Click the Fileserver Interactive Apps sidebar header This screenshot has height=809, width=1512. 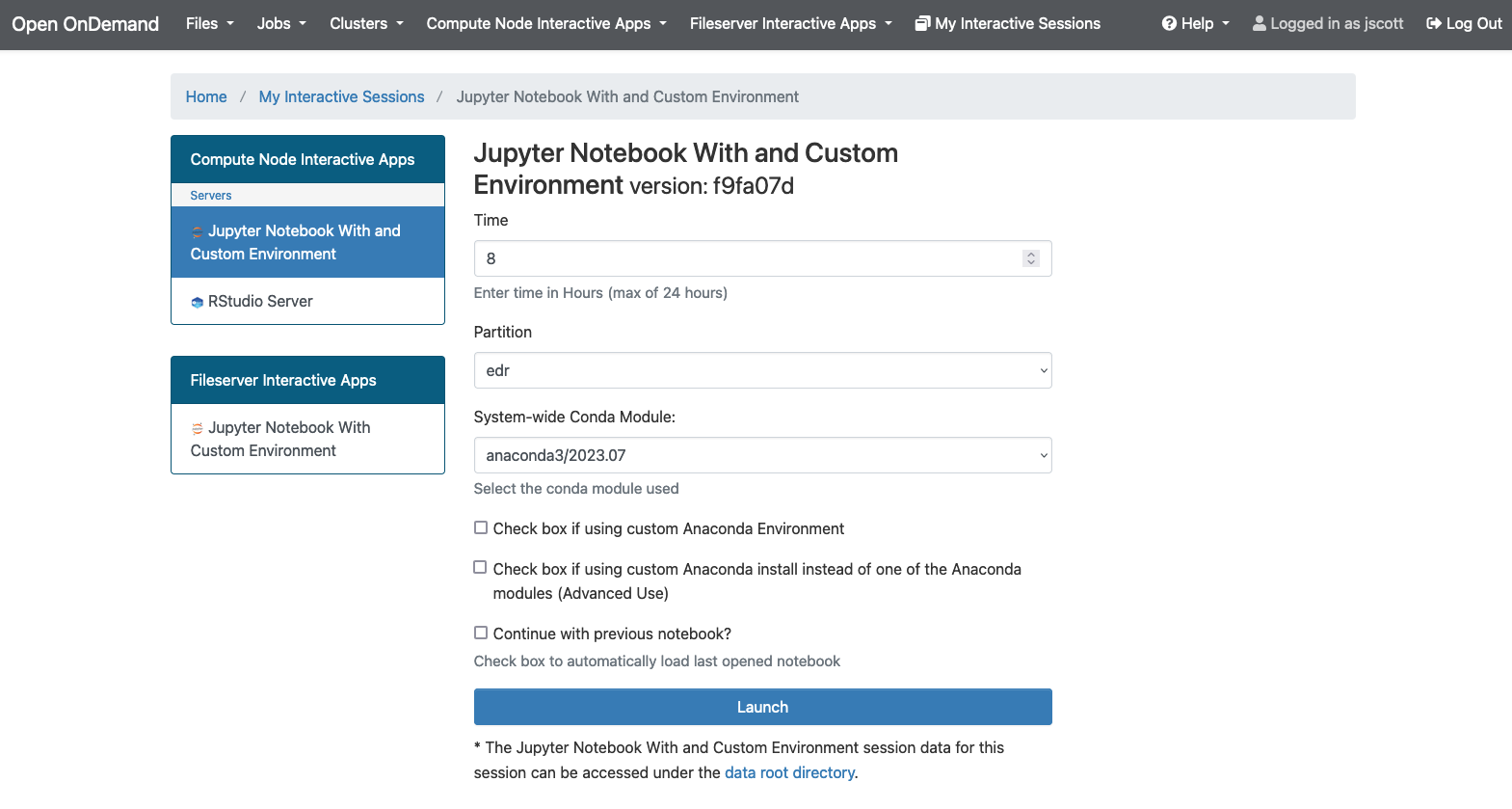pos(307,380)
